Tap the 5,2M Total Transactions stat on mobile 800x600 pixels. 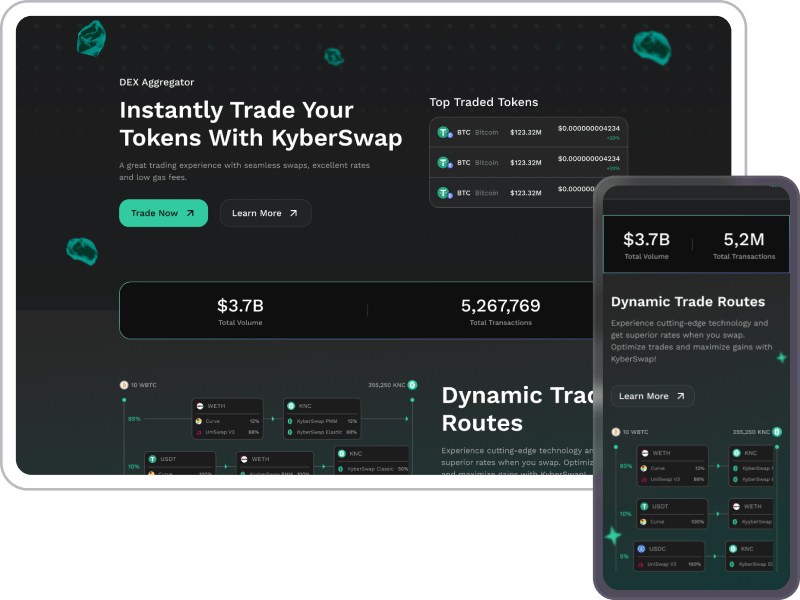(x=743, y=245)
